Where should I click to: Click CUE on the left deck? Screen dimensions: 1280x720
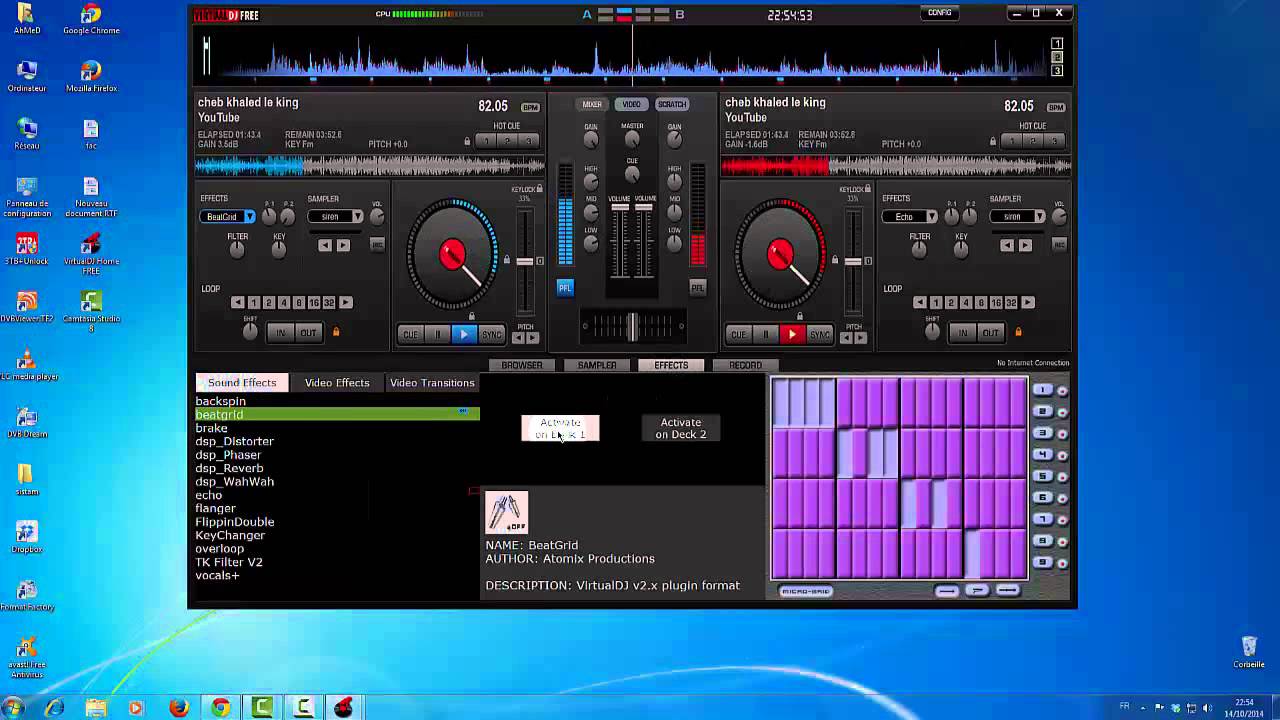410,334
